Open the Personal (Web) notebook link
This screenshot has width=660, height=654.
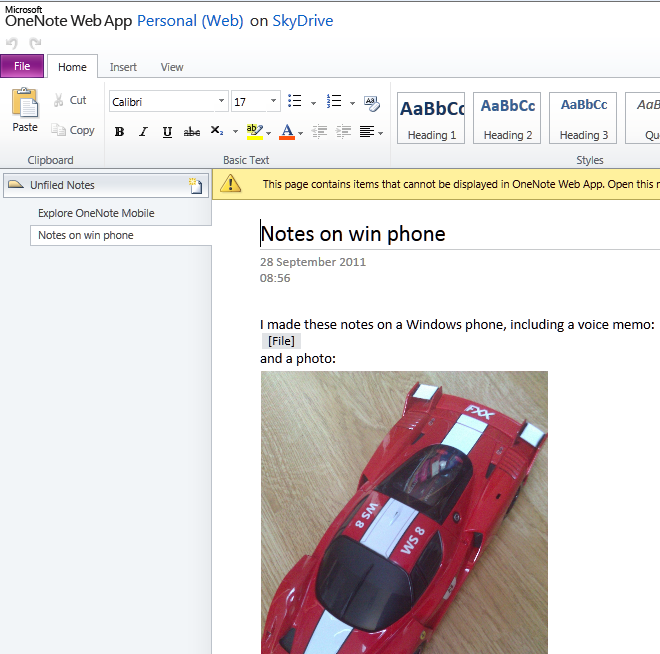point(190,21)
